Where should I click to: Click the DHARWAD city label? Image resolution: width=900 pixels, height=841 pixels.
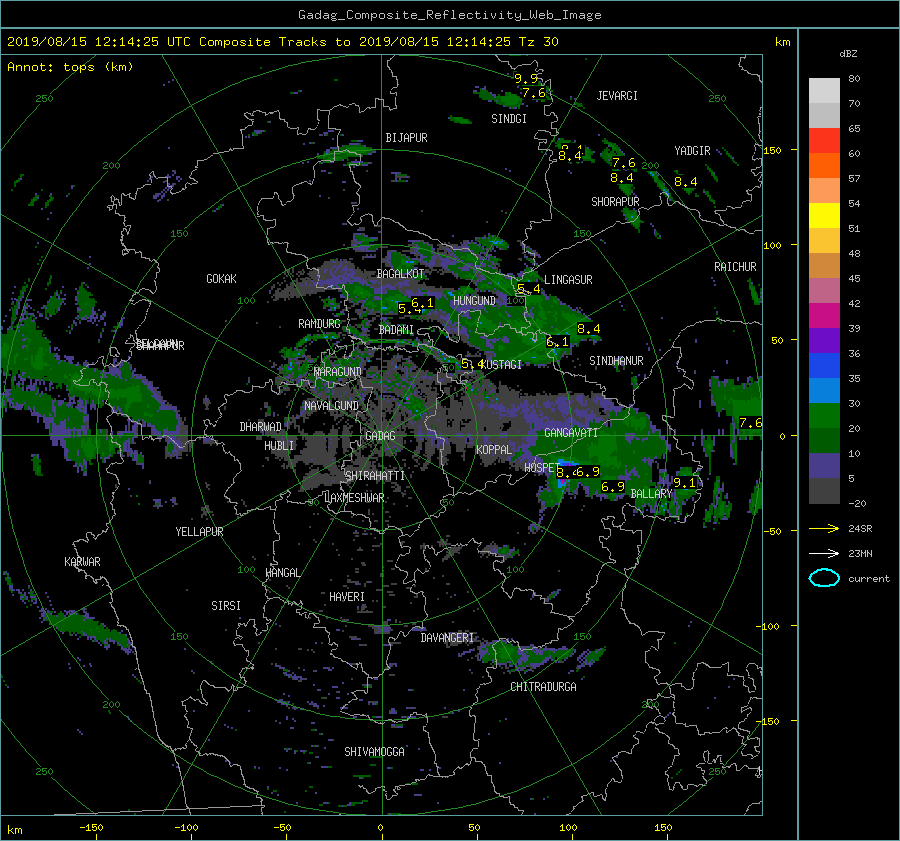[x=261, y=427]
